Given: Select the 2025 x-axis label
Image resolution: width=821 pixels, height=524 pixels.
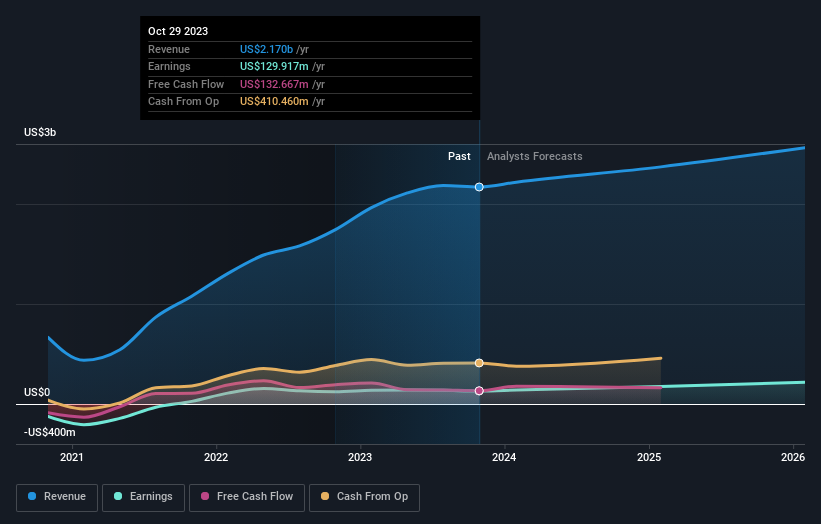Looking at the screenshot, I should (x=649, y=457).
